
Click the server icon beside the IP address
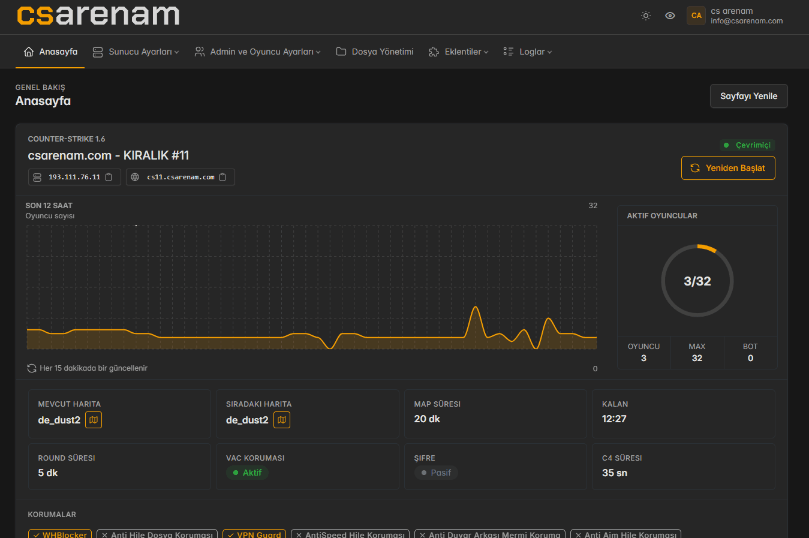click(37, 177)
